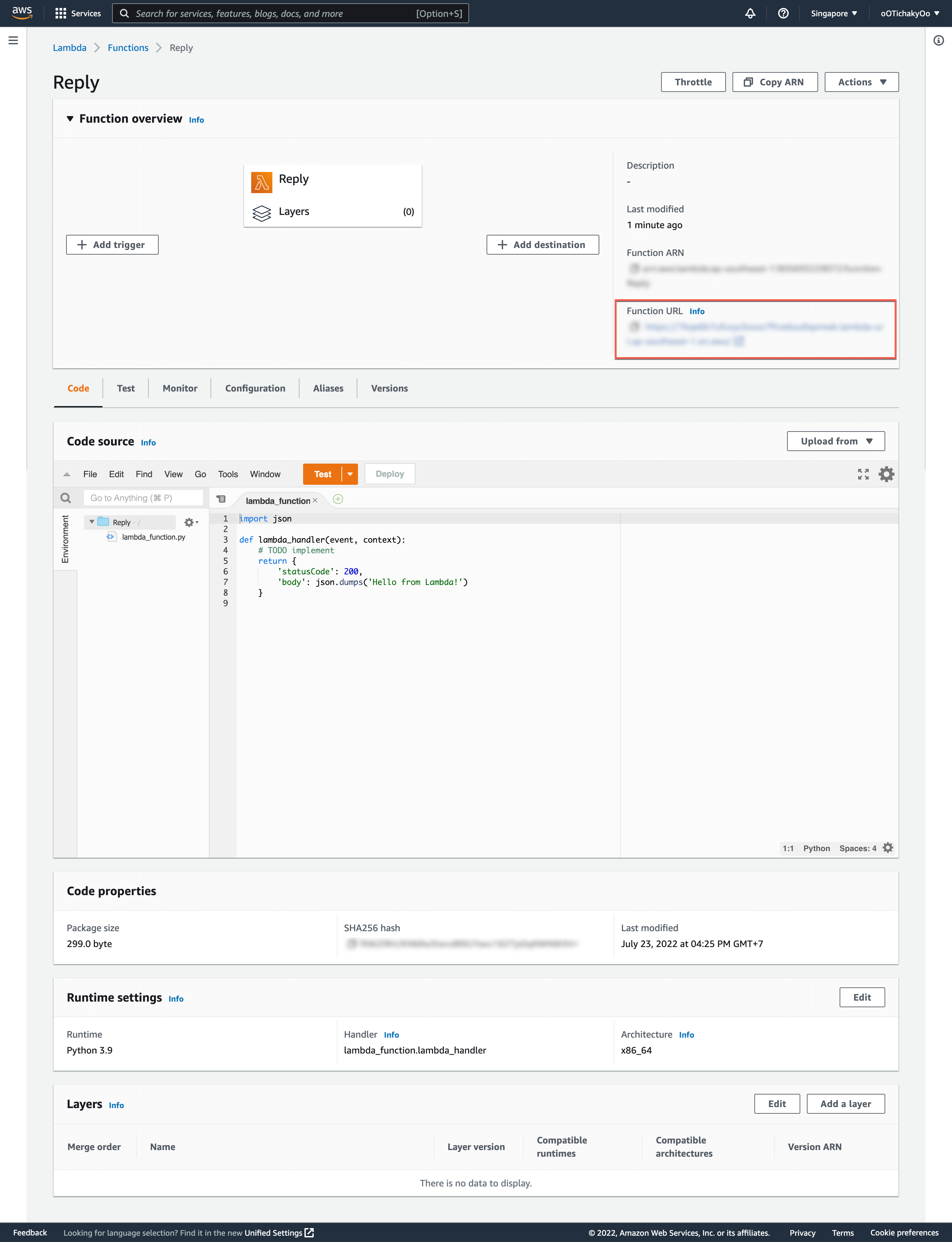
Task: Expand the code editor to fullscreen
Action: click(x=864, y=474)
